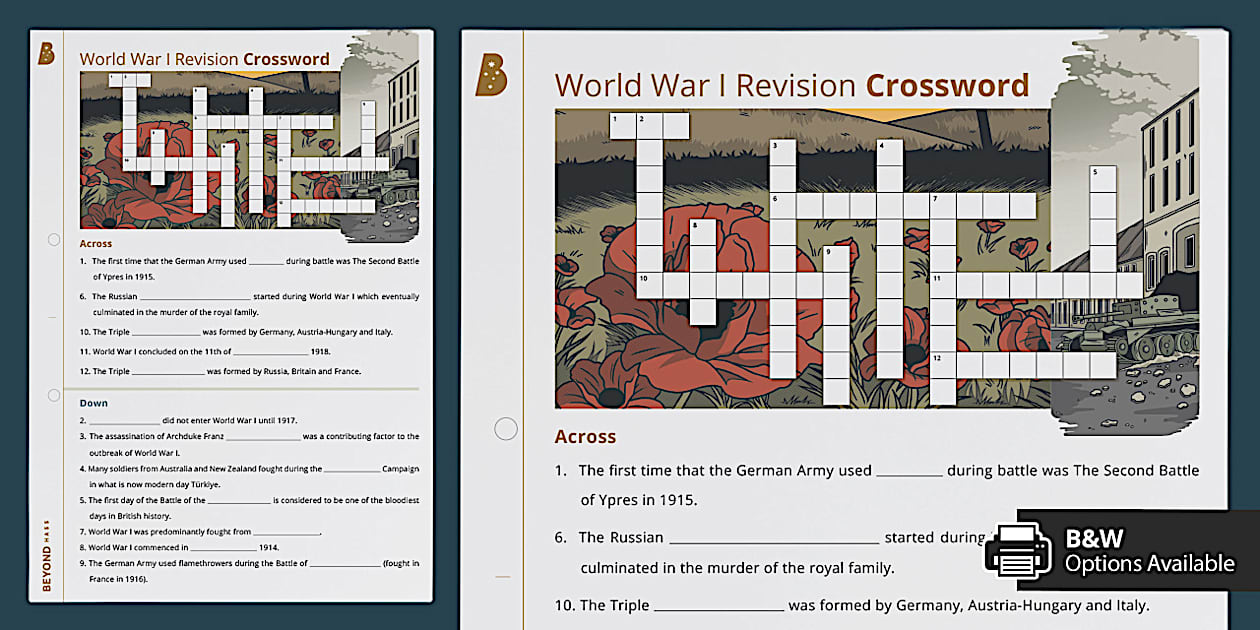Image resolution: width=1260 pixels, height=630 pixels.
Task: Click the 'Across' heading on the large page
Action: coord(585,437)
